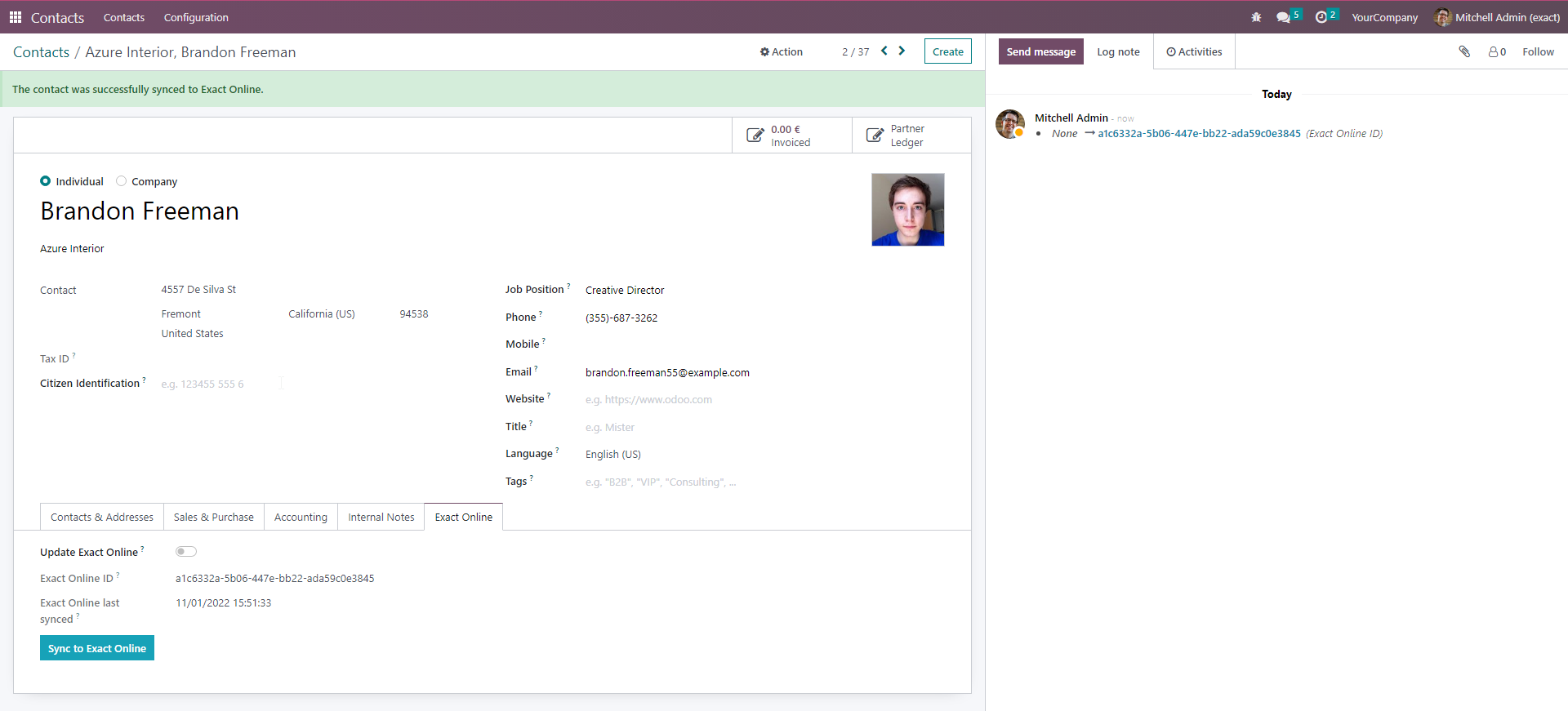
Task: Open the apps grid menu icon
Action: [x=16, y=17]
